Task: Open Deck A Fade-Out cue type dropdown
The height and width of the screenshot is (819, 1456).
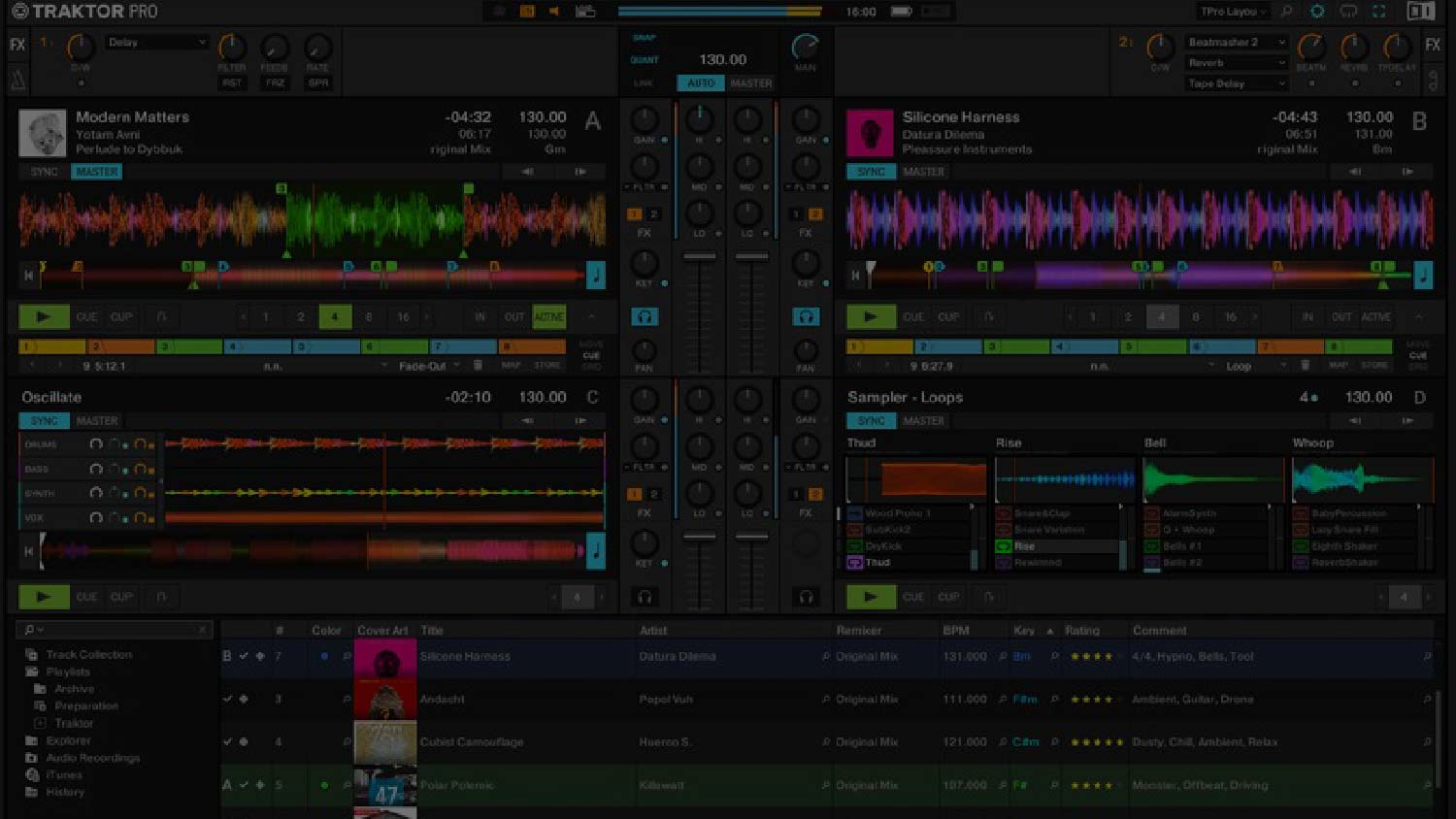Action: [x=428, y=366]
